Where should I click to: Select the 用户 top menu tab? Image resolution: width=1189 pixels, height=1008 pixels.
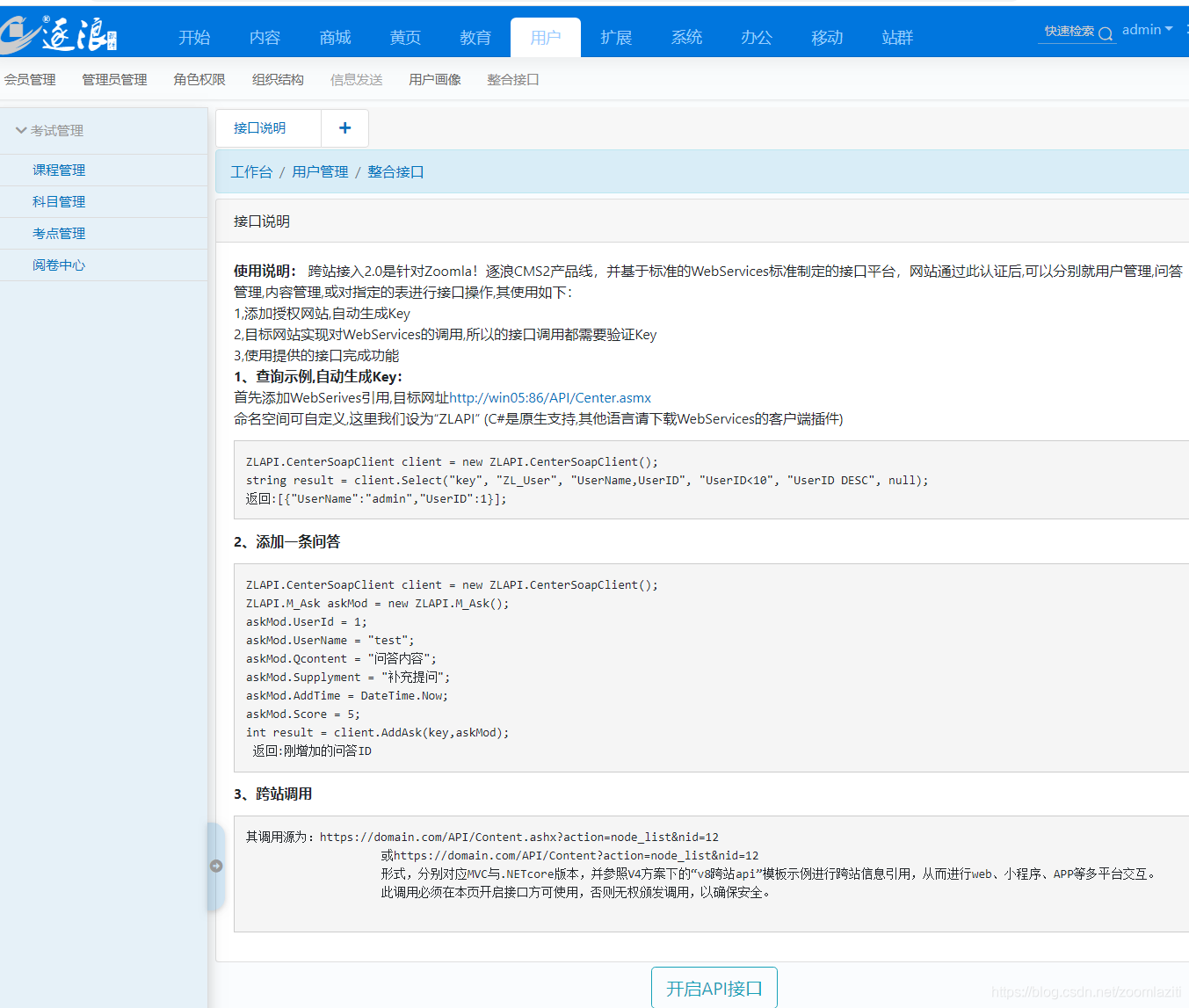coord(546,38)
